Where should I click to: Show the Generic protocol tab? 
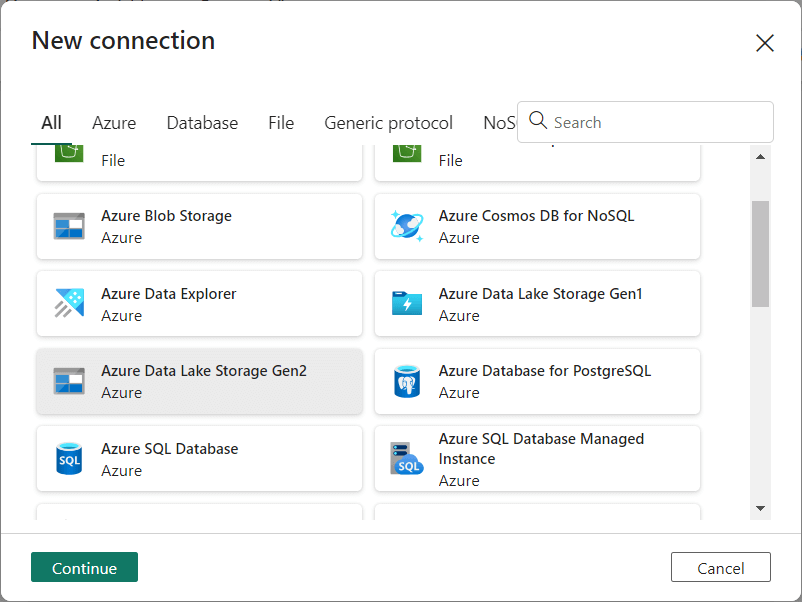point(388,123)
